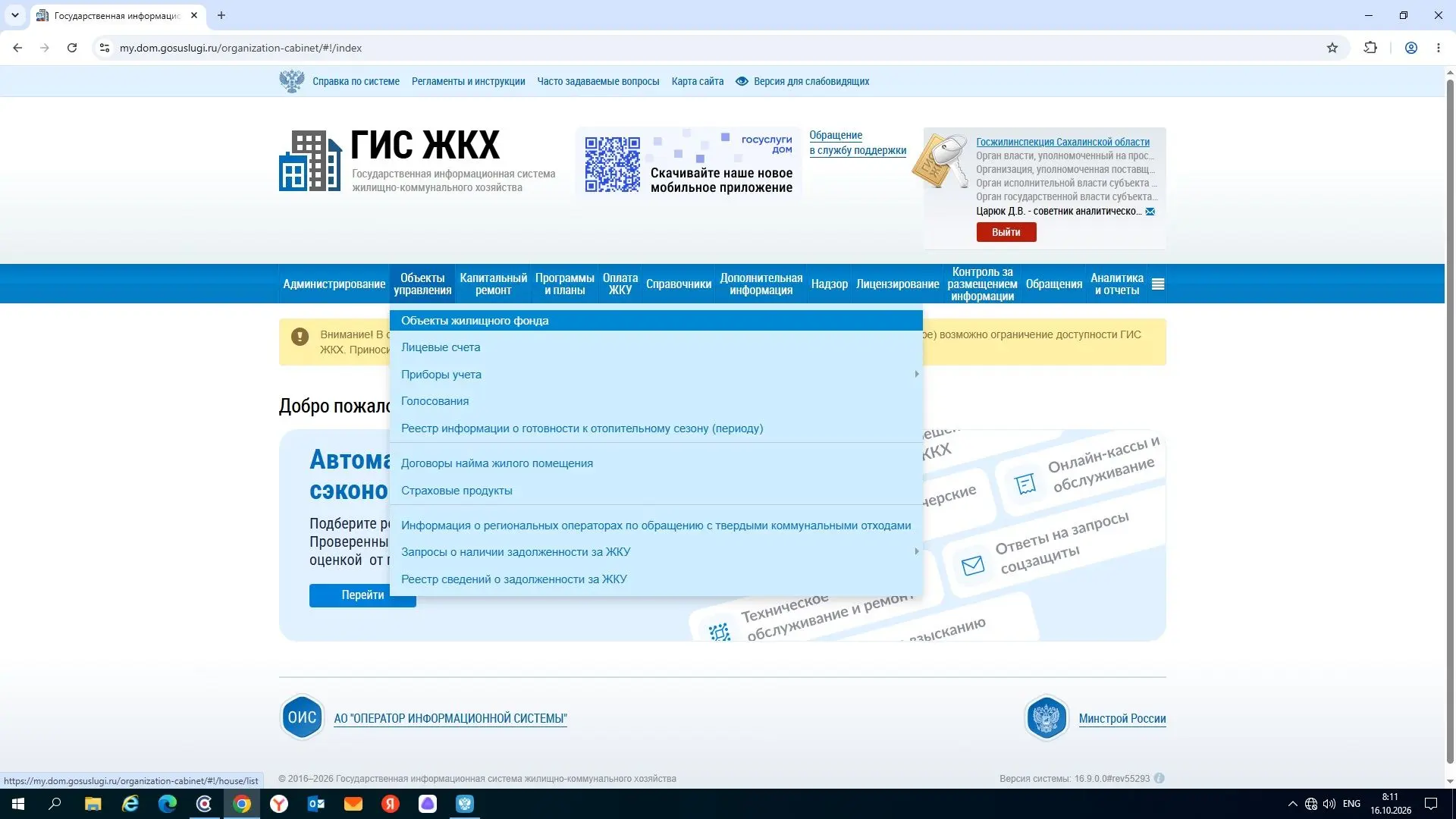Image resolution: width=1456 pixels, height=819 pixels.
Task: Click the QR code for mobile app
Action: tap(612, 165)
